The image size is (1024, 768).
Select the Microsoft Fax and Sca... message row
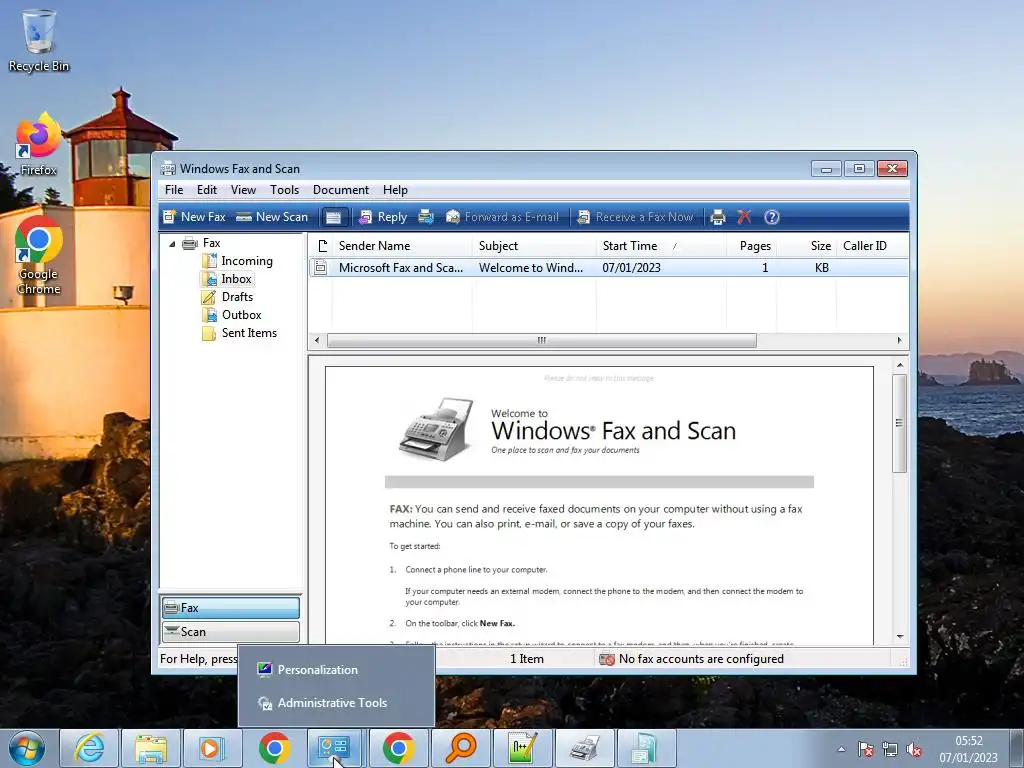point(608,268)
